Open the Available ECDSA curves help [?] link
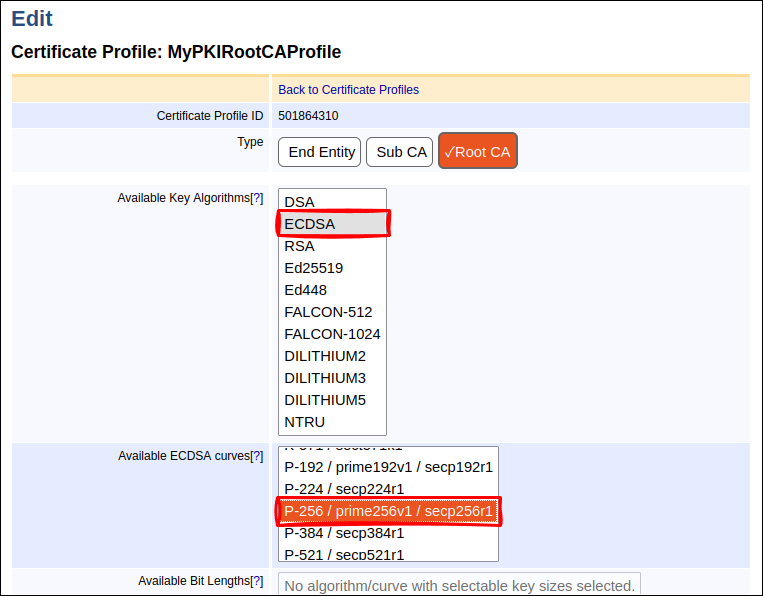 256,456
